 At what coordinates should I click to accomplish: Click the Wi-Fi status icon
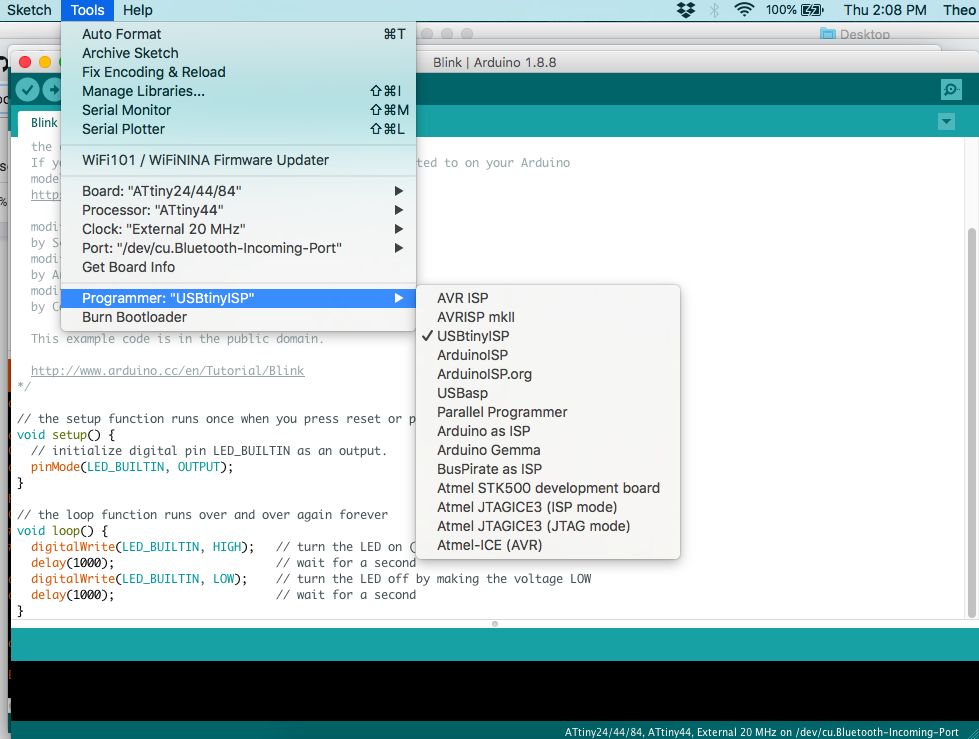(x=744, y=10)
